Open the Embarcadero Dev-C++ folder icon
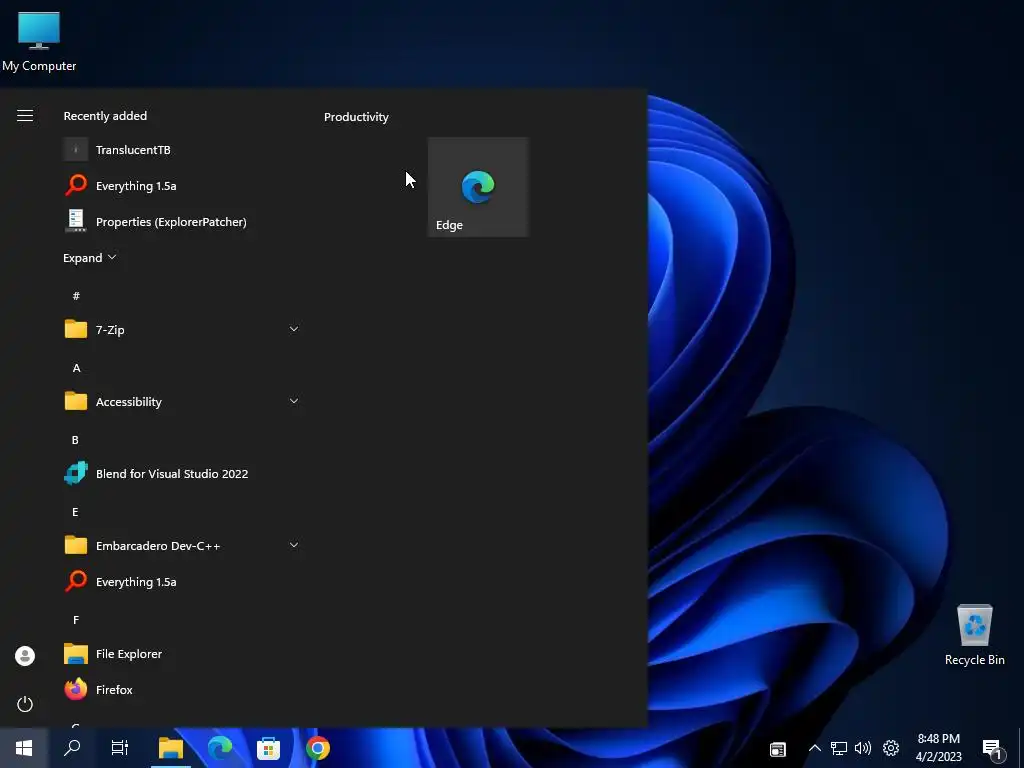This screenshot has height=768, width=1024. 76,545
